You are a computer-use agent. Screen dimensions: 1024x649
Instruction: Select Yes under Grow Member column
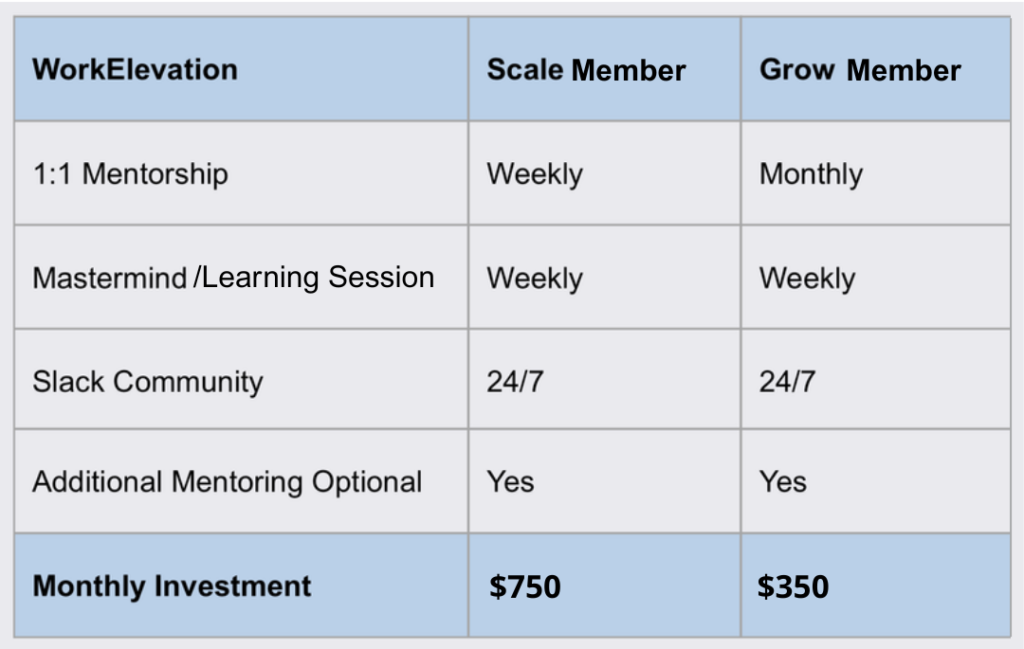pos(876,481)
